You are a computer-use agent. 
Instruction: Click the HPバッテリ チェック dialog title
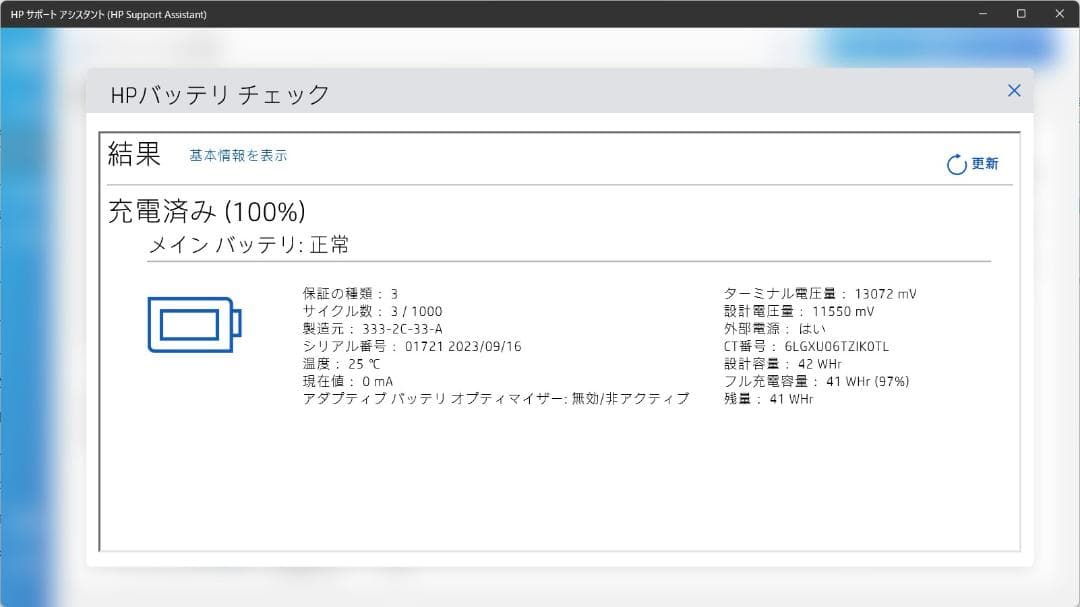tap(218, 92)
